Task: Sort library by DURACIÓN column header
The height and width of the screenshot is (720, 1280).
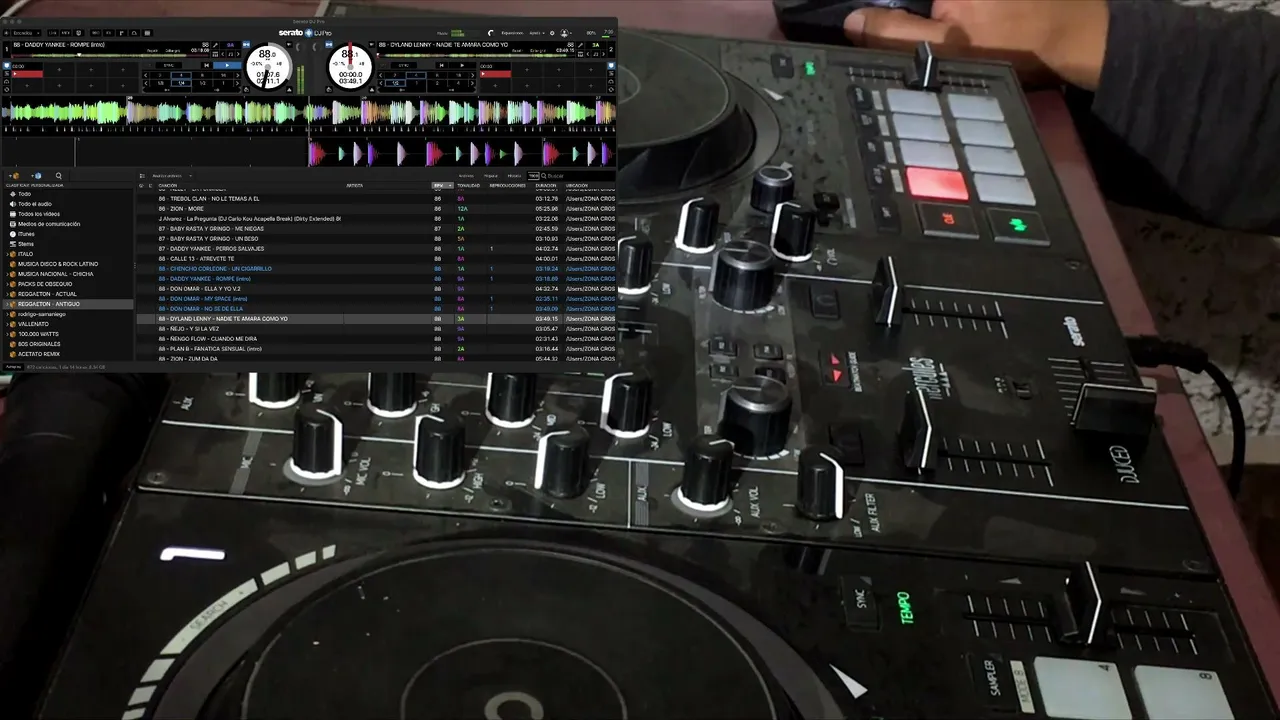Action: point(546,186)
